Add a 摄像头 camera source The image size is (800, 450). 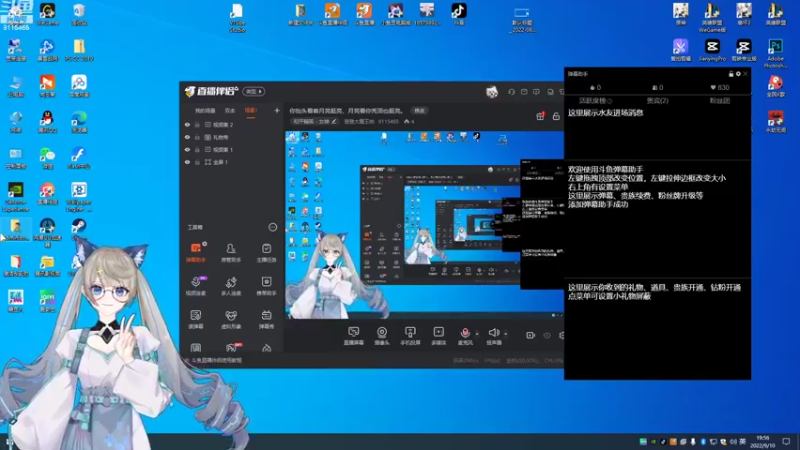[382, 336]
